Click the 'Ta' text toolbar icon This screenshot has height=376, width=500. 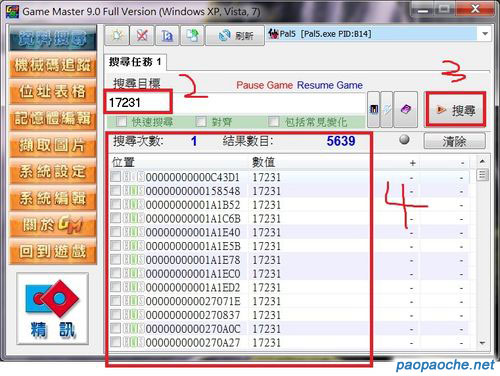point(167,35)
